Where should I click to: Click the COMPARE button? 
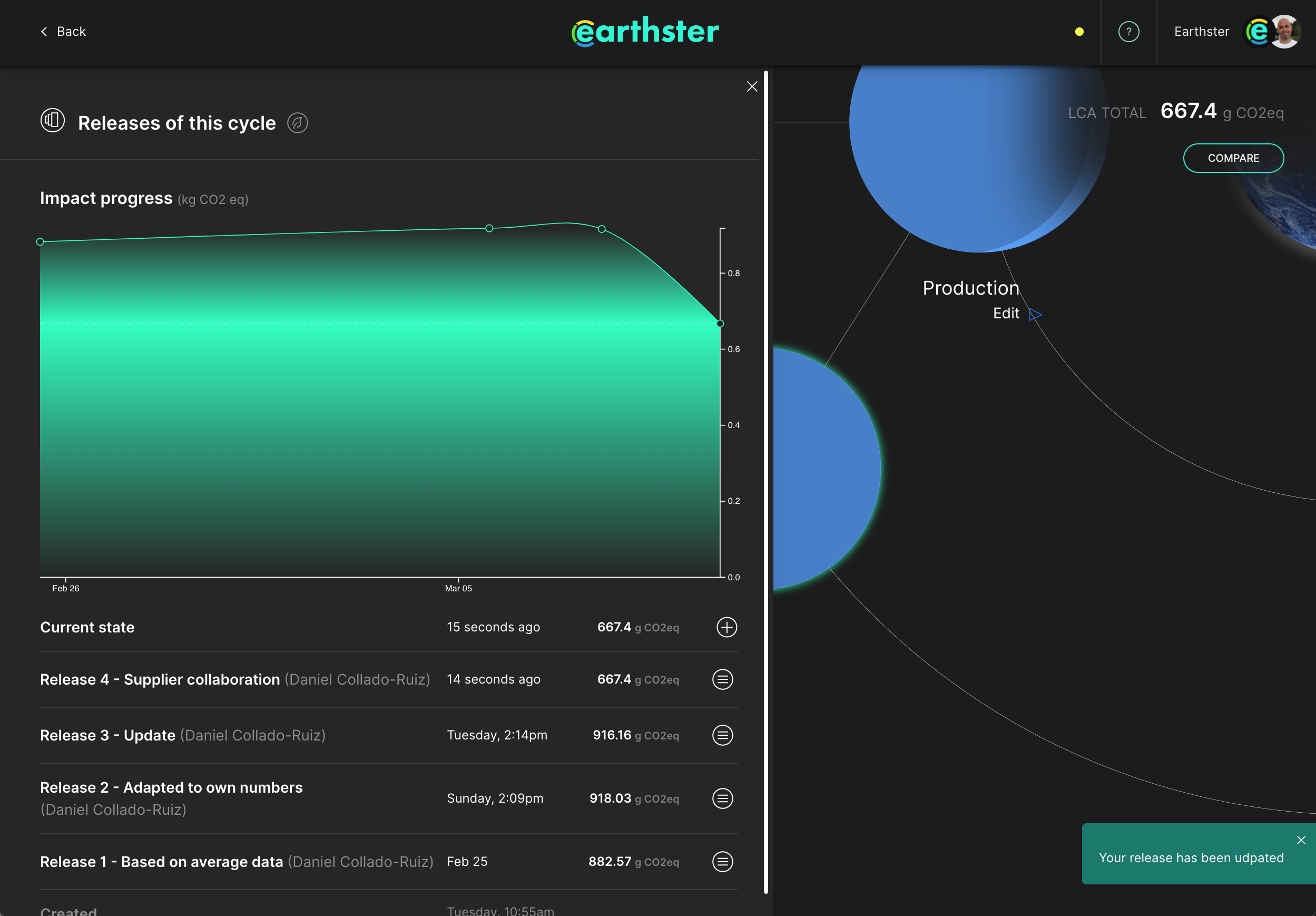click(1233, 158)
